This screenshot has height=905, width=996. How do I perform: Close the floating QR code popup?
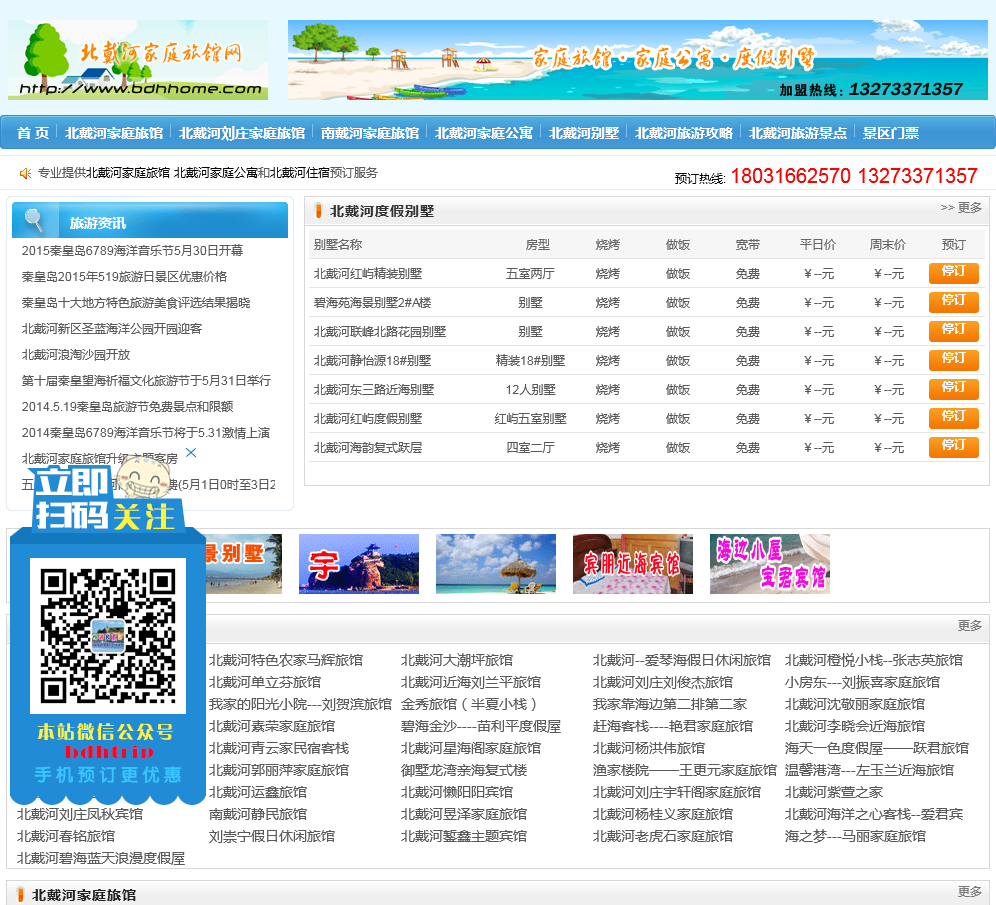pos(191,453)
